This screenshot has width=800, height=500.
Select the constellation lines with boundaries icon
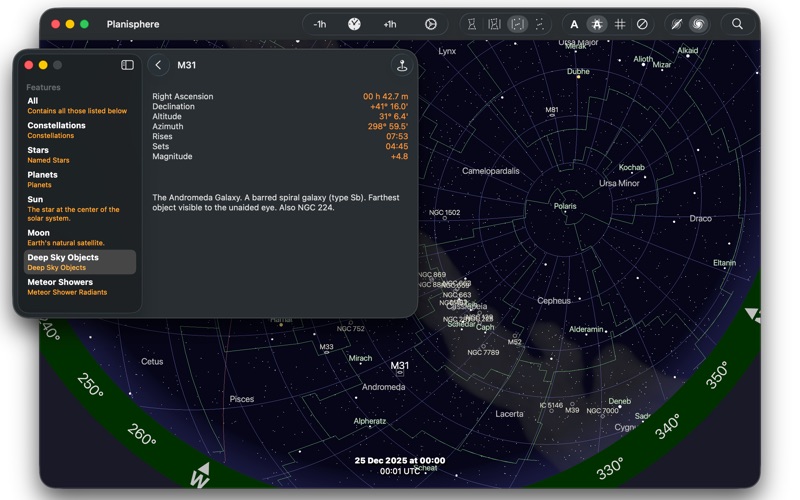[494, 24]
